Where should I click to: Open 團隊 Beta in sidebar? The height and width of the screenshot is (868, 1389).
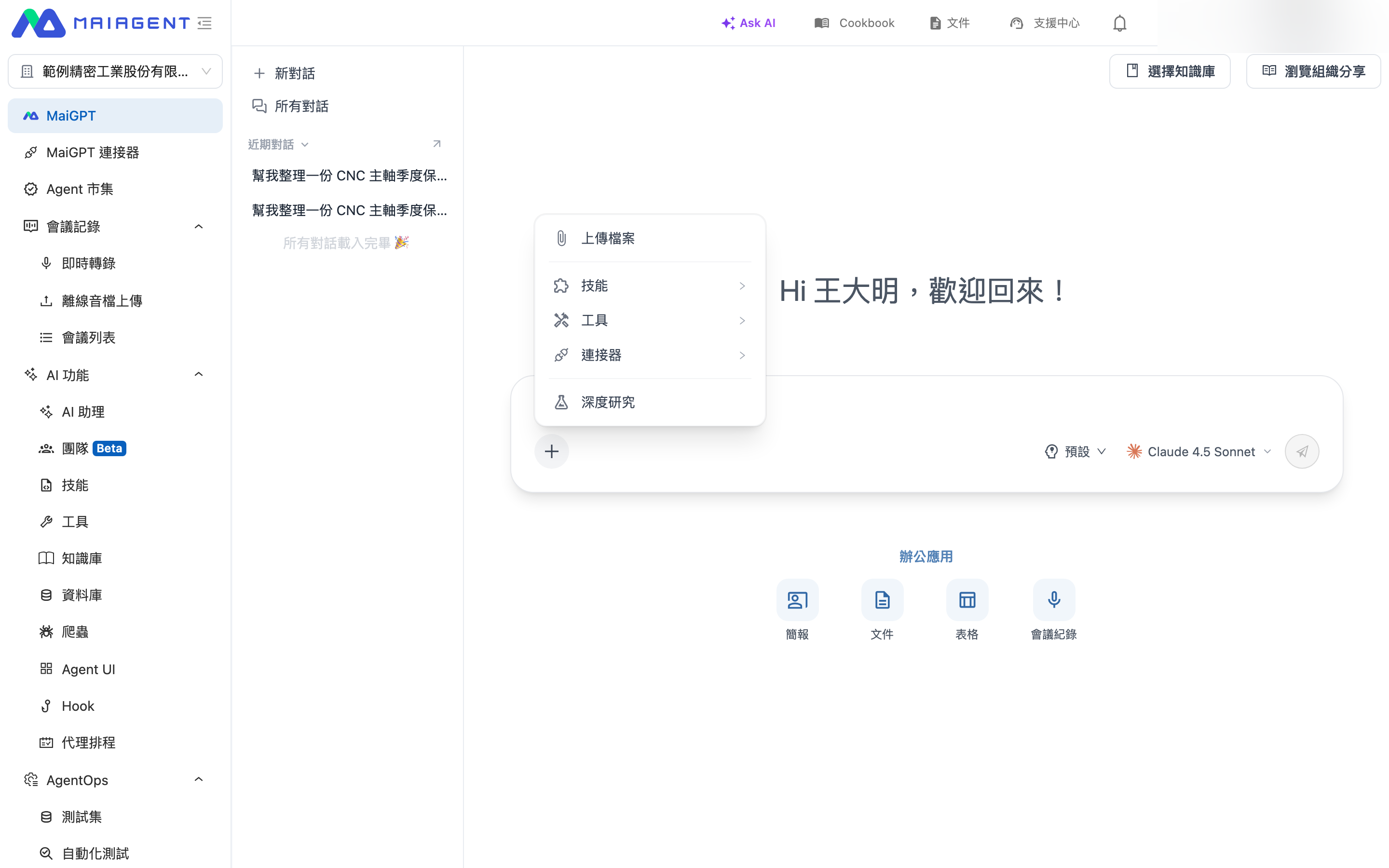click(x=115, y=448)
